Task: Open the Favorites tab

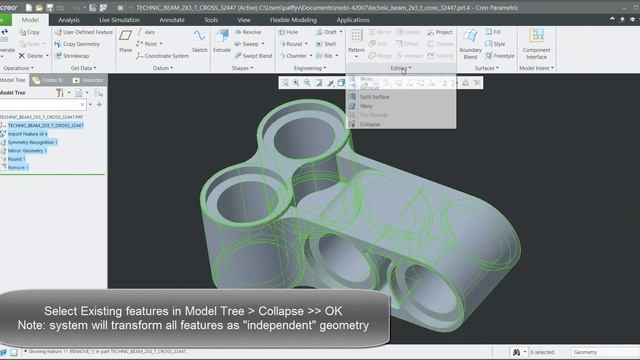Action: pos(88,80)
